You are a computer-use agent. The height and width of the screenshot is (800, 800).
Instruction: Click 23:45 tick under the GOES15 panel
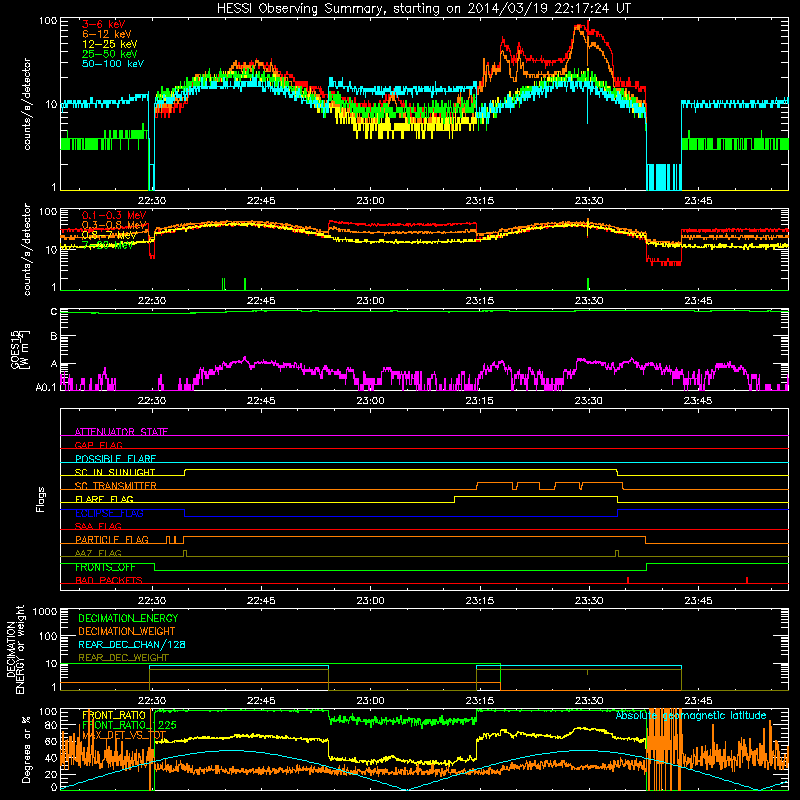698,401
